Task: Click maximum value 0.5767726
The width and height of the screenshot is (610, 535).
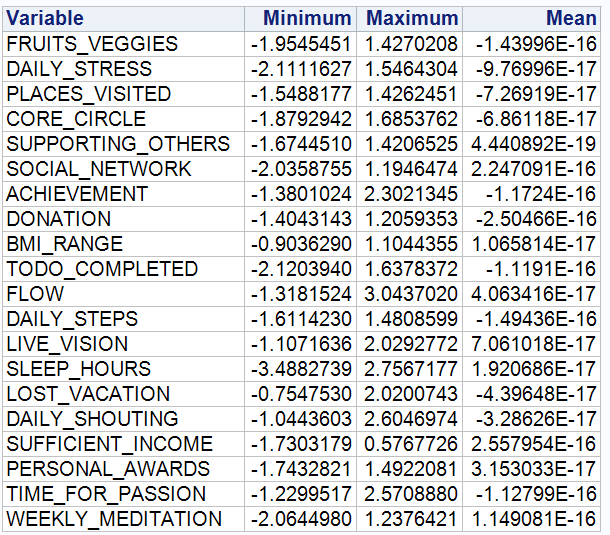Action: [409, 444]
